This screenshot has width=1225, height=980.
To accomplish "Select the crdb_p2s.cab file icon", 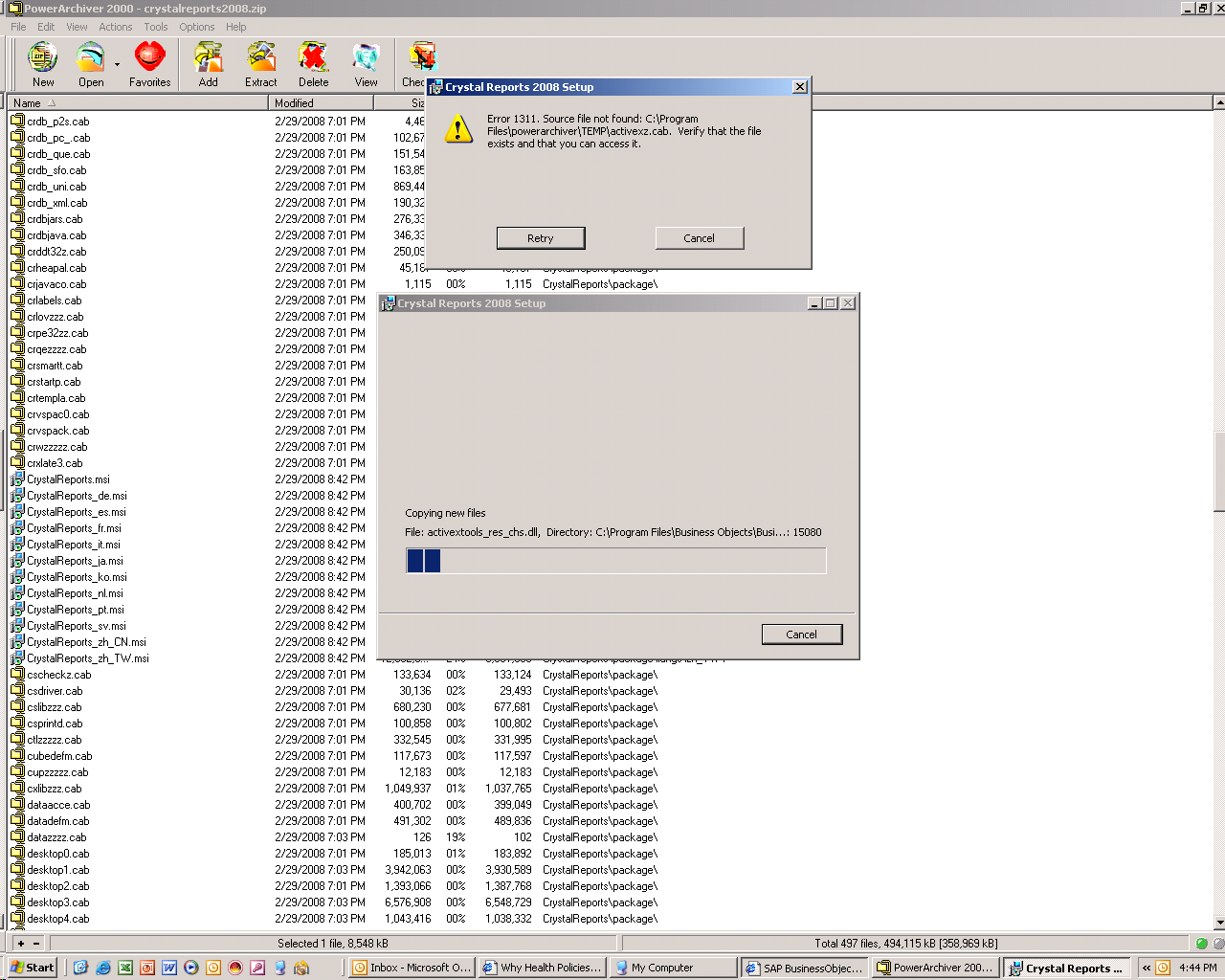I will pos(17,122).
